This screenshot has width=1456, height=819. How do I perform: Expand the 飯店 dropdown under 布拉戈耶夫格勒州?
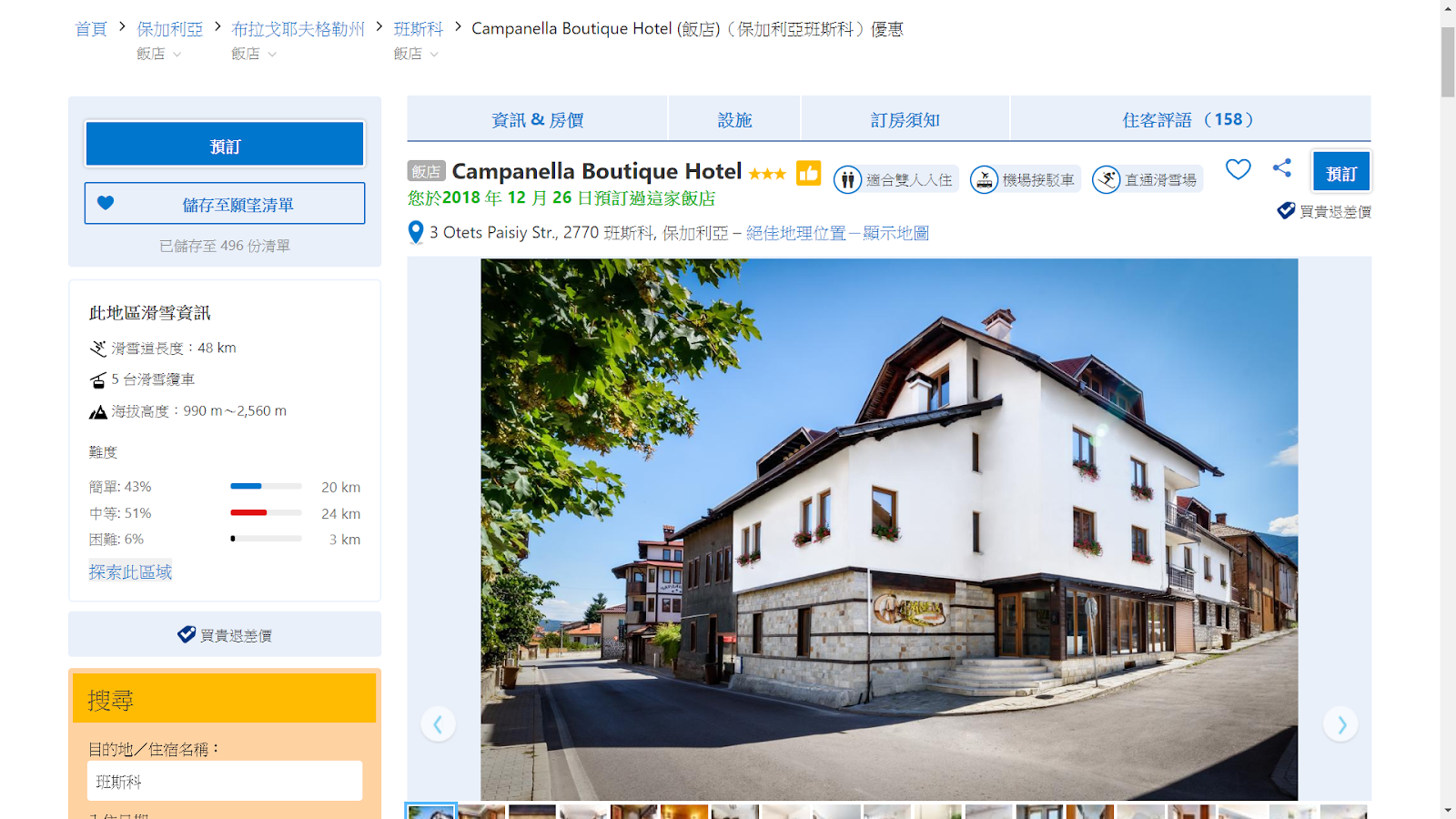point(254,54)
